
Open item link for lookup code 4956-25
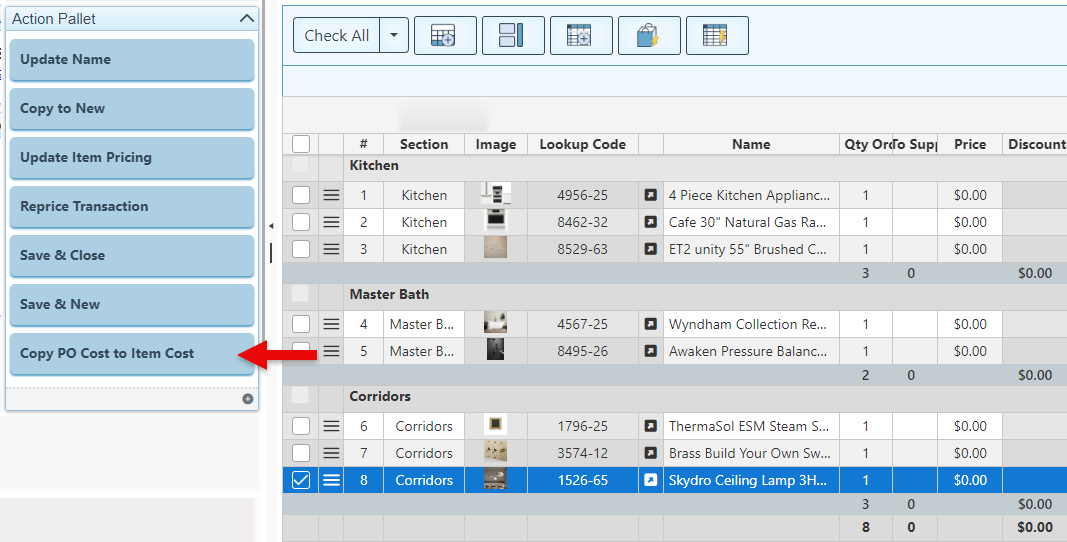coord(650,196)
